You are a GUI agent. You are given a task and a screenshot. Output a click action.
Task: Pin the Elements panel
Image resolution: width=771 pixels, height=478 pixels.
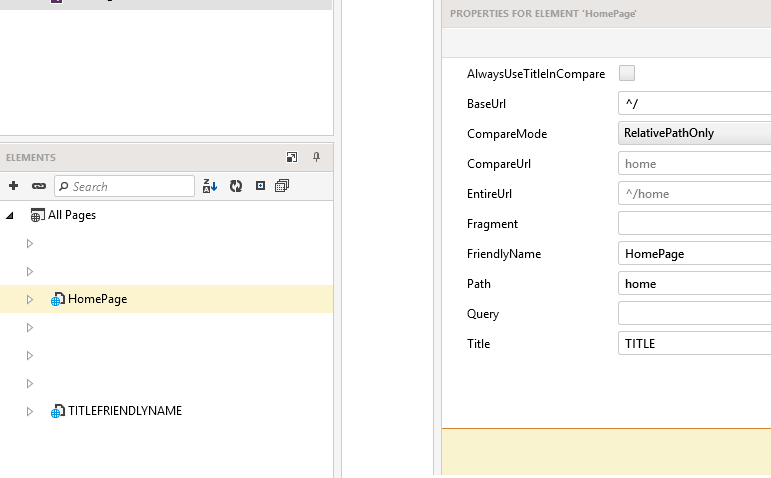[x=317, y=157]
